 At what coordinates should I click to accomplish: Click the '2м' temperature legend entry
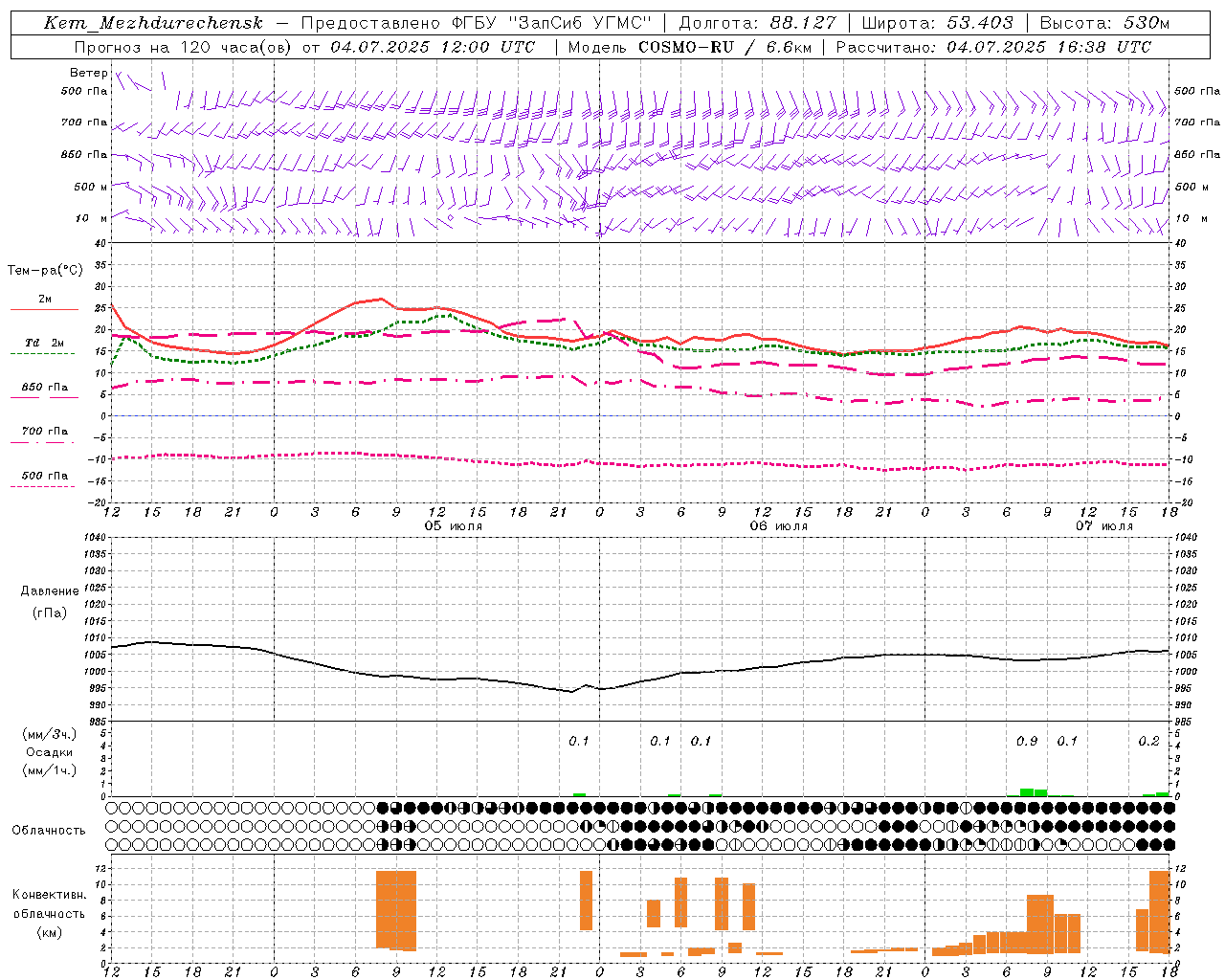[45, 300]
